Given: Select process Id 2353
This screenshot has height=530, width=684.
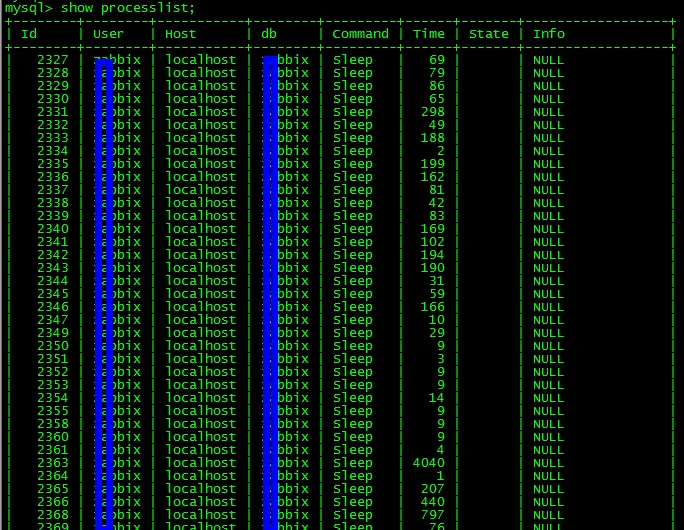Looking at the screenshot, I should pos(53,385).
